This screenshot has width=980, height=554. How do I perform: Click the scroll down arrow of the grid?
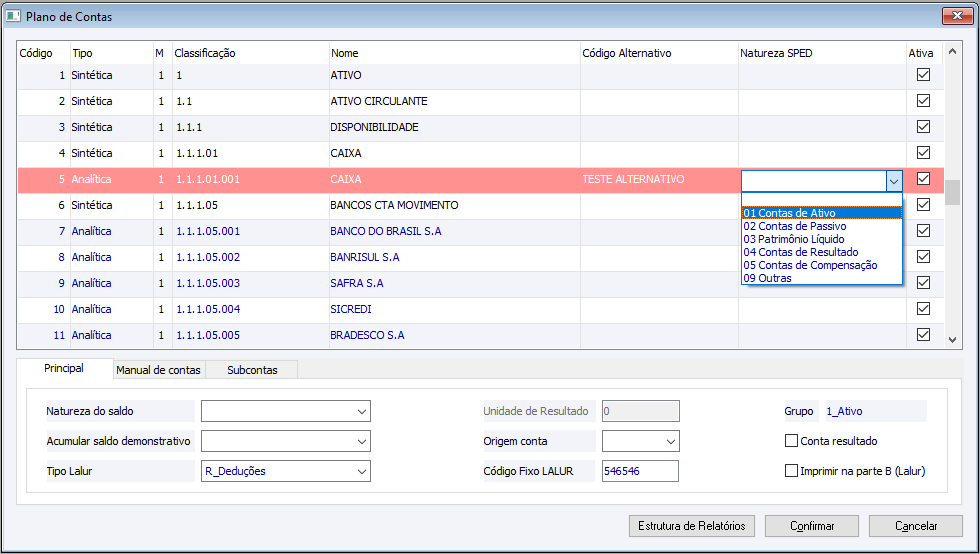click(x=952, y=340)
